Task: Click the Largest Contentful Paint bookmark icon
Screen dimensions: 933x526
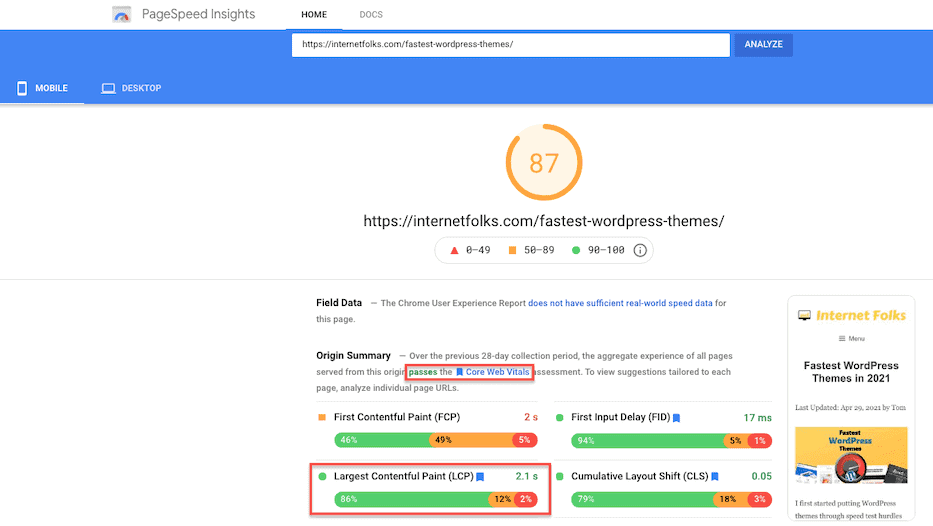Action: [480, 477]
